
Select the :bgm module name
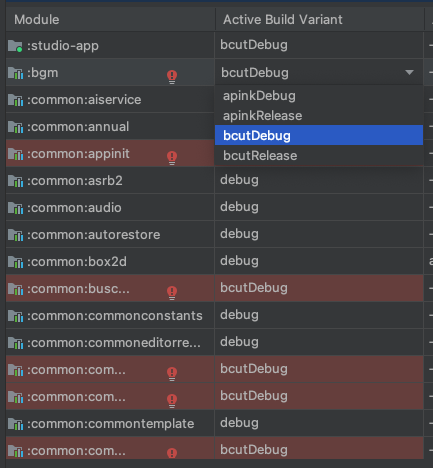click(42, 73)
